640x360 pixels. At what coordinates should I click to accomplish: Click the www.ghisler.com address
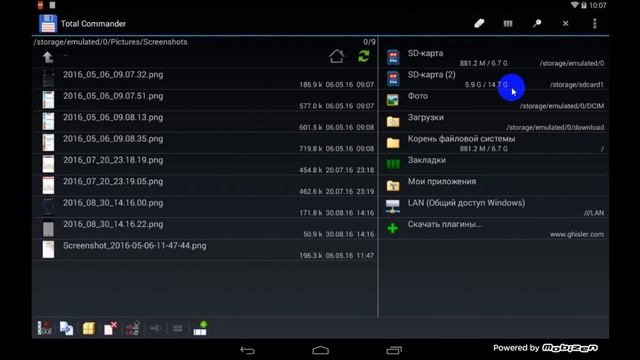click(x=577, y=234)
